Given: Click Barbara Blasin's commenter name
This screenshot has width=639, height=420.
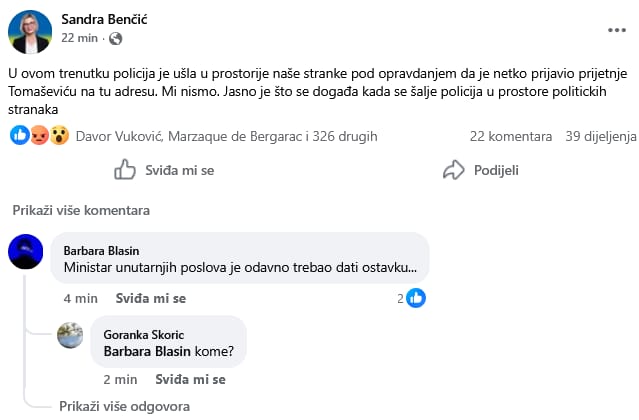Looking at the screenshot, I should pos(103,250).
